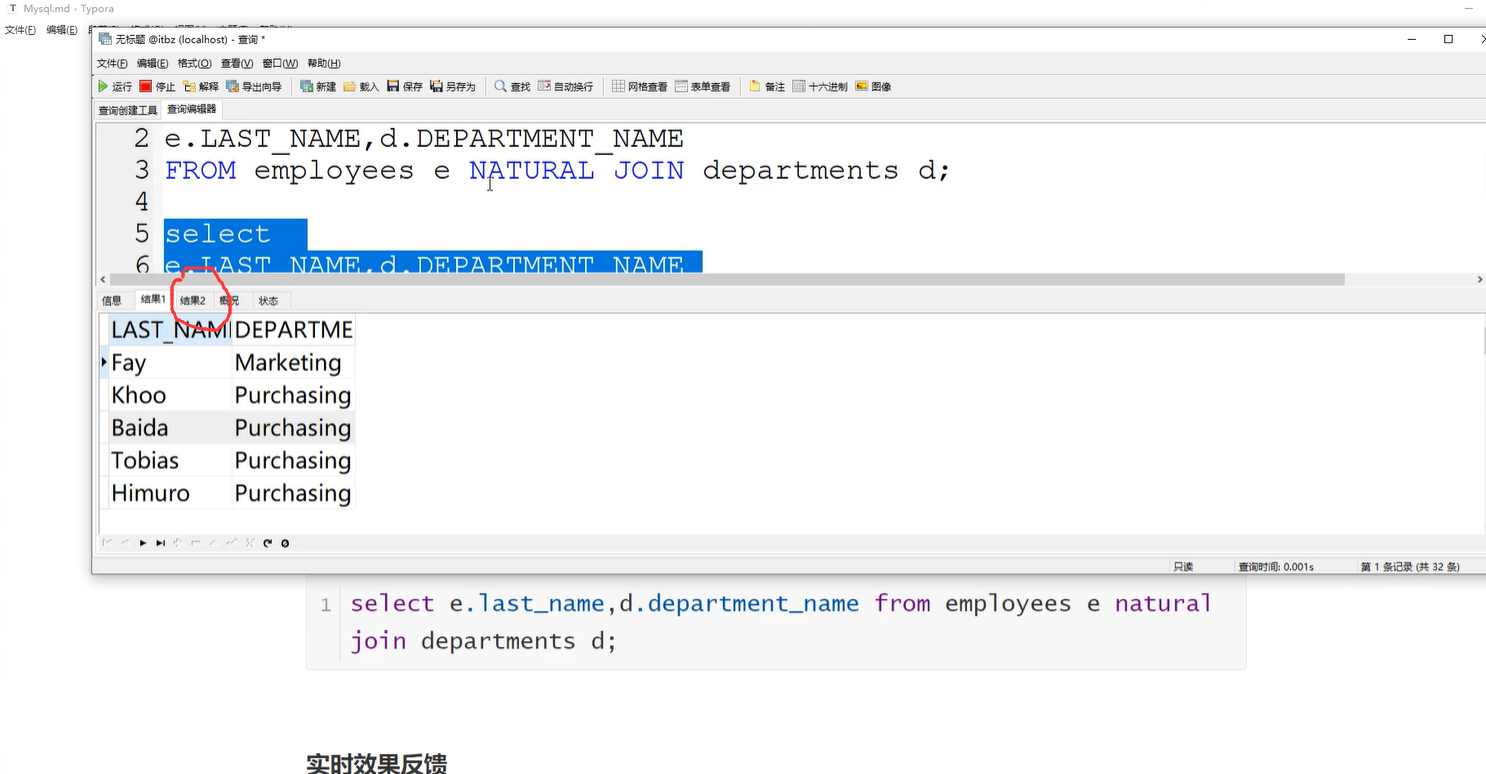Image resolution: width=1486 pixels, height=774 pixels.
Task: Open the 图像 image viewer
Action: (x=873, y=87)
